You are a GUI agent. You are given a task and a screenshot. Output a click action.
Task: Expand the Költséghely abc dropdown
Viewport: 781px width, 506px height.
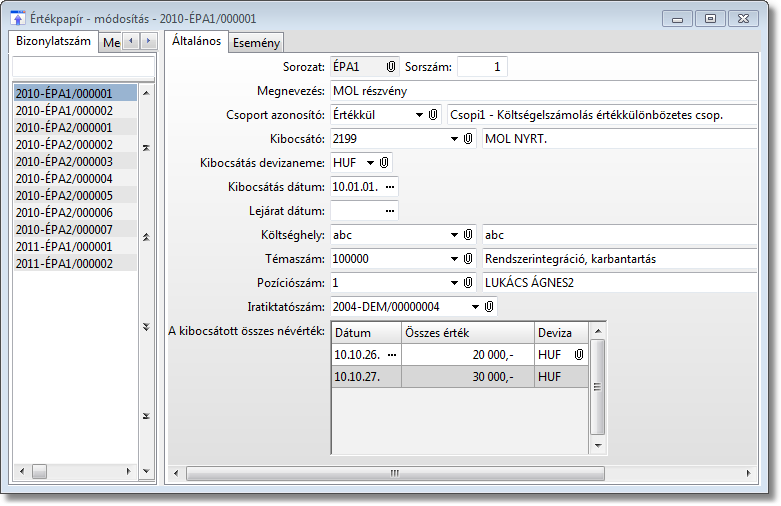(454, 235)
